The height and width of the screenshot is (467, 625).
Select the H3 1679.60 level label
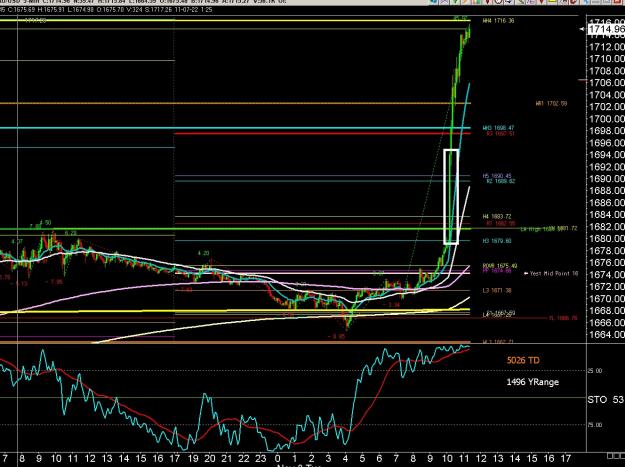click(x=497, y=241)
